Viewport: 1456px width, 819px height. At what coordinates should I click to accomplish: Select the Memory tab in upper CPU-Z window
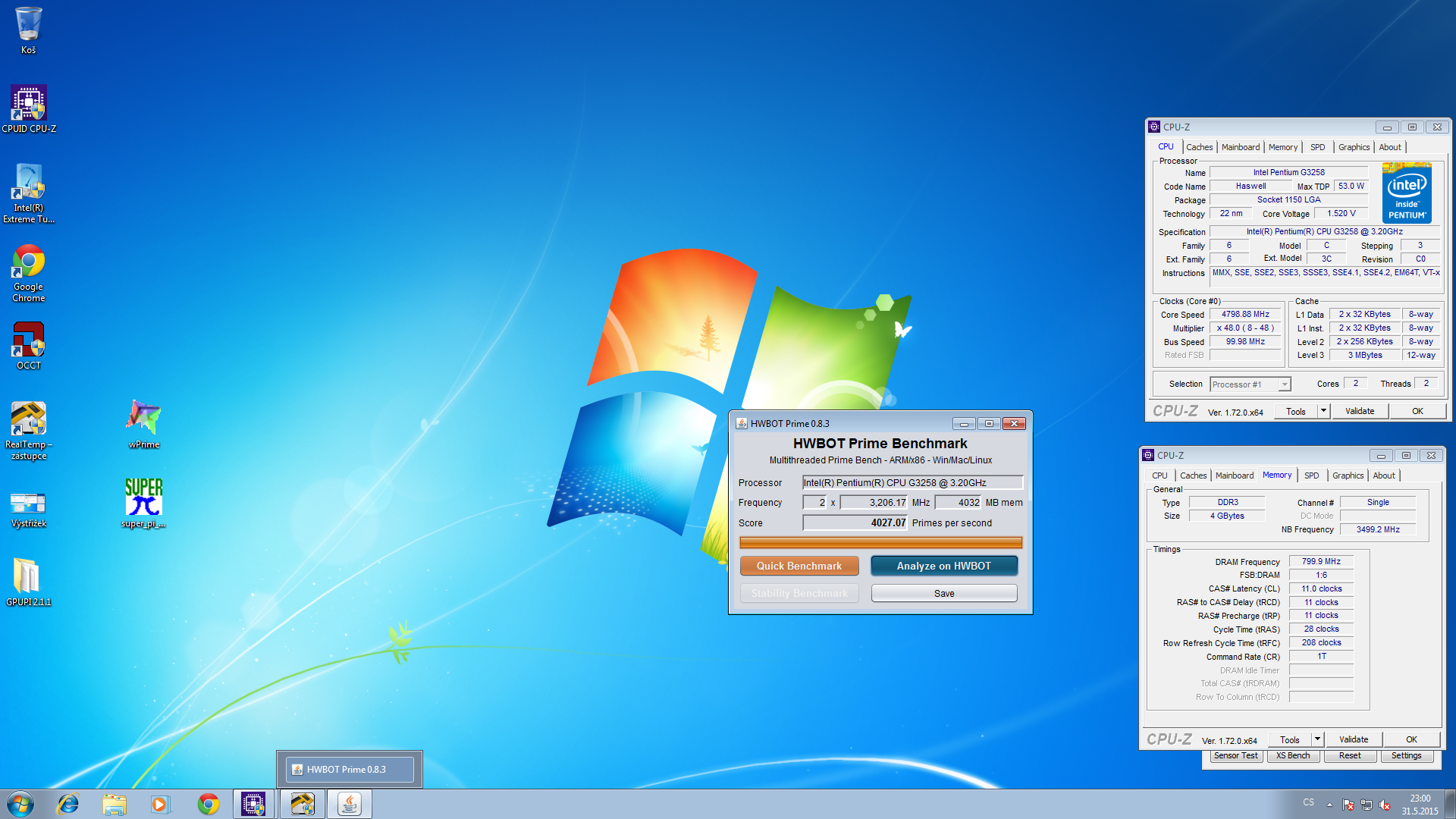pos(1283,147)
